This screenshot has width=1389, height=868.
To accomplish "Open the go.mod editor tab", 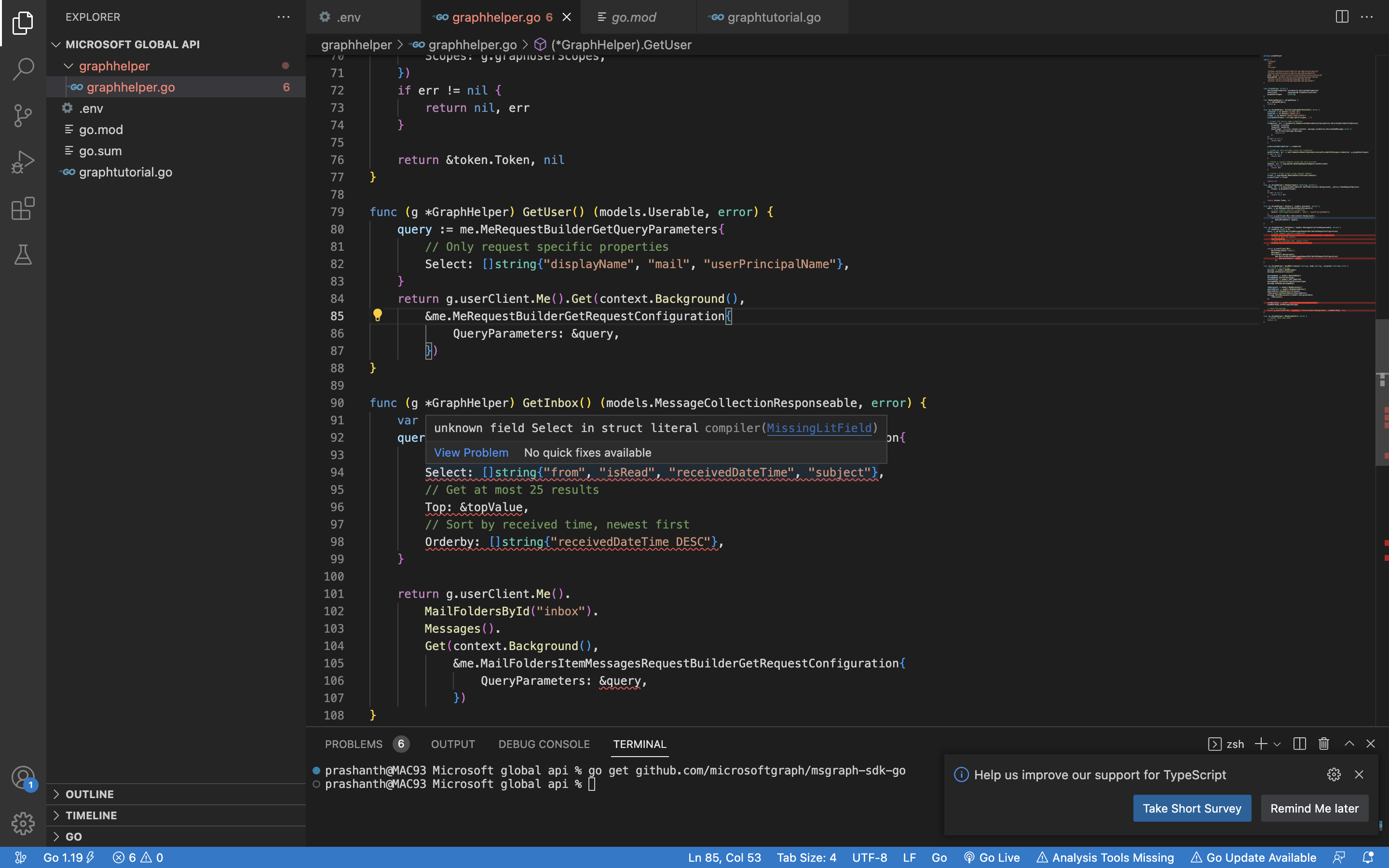I will (x=634, y=17).
